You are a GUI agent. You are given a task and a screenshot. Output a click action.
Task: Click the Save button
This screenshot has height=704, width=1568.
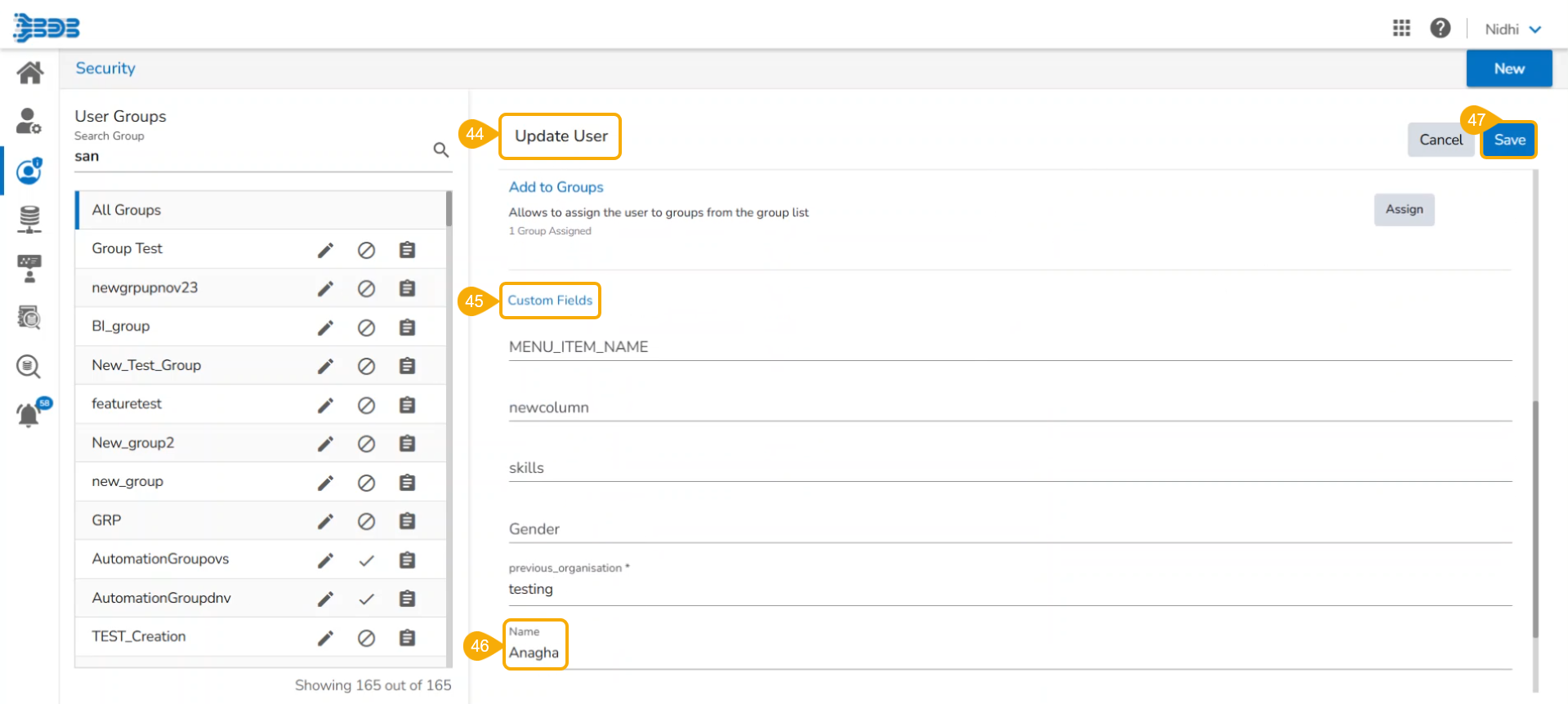(x=1509, y=140)
